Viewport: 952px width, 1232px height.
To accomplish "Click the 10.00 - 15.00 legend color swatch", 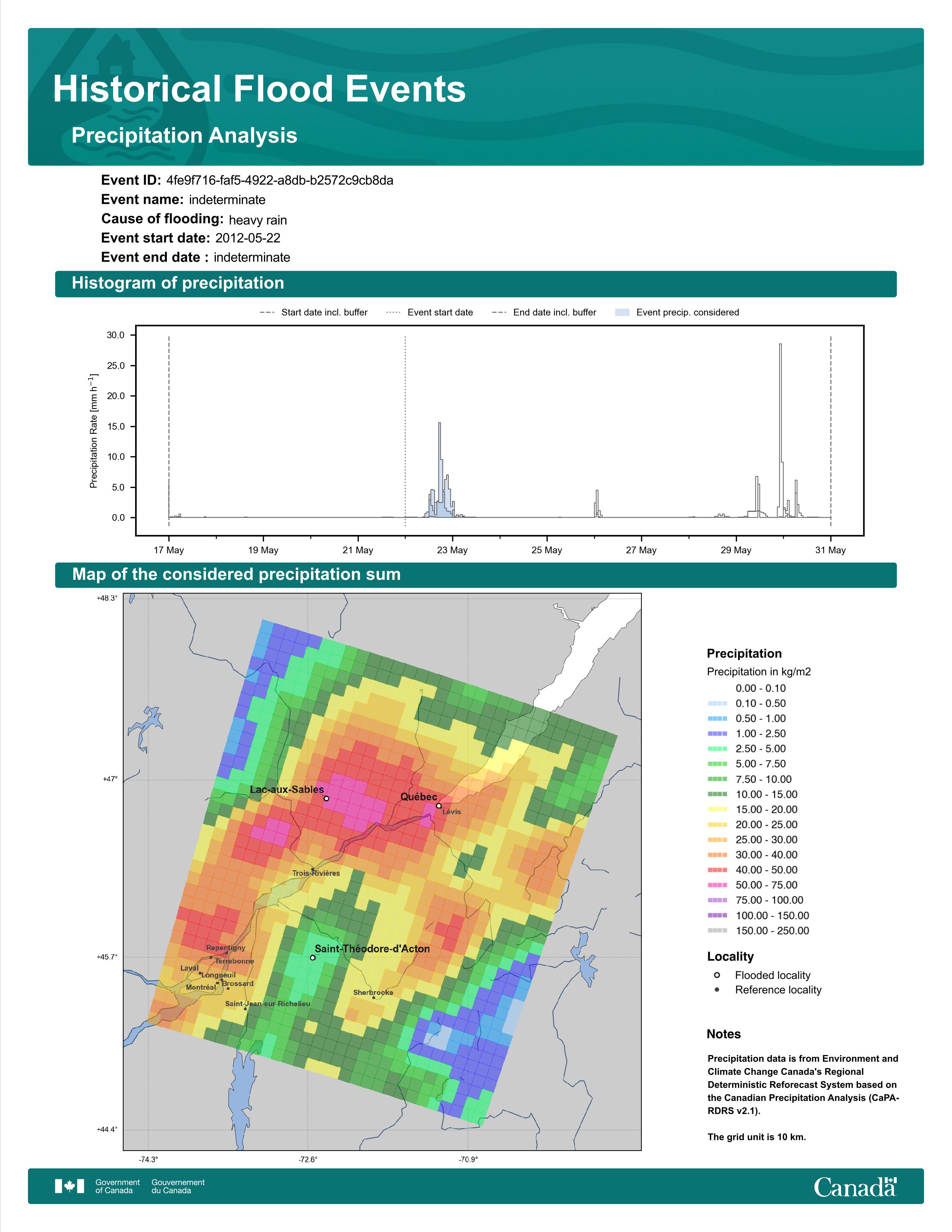I will [717, 795].
